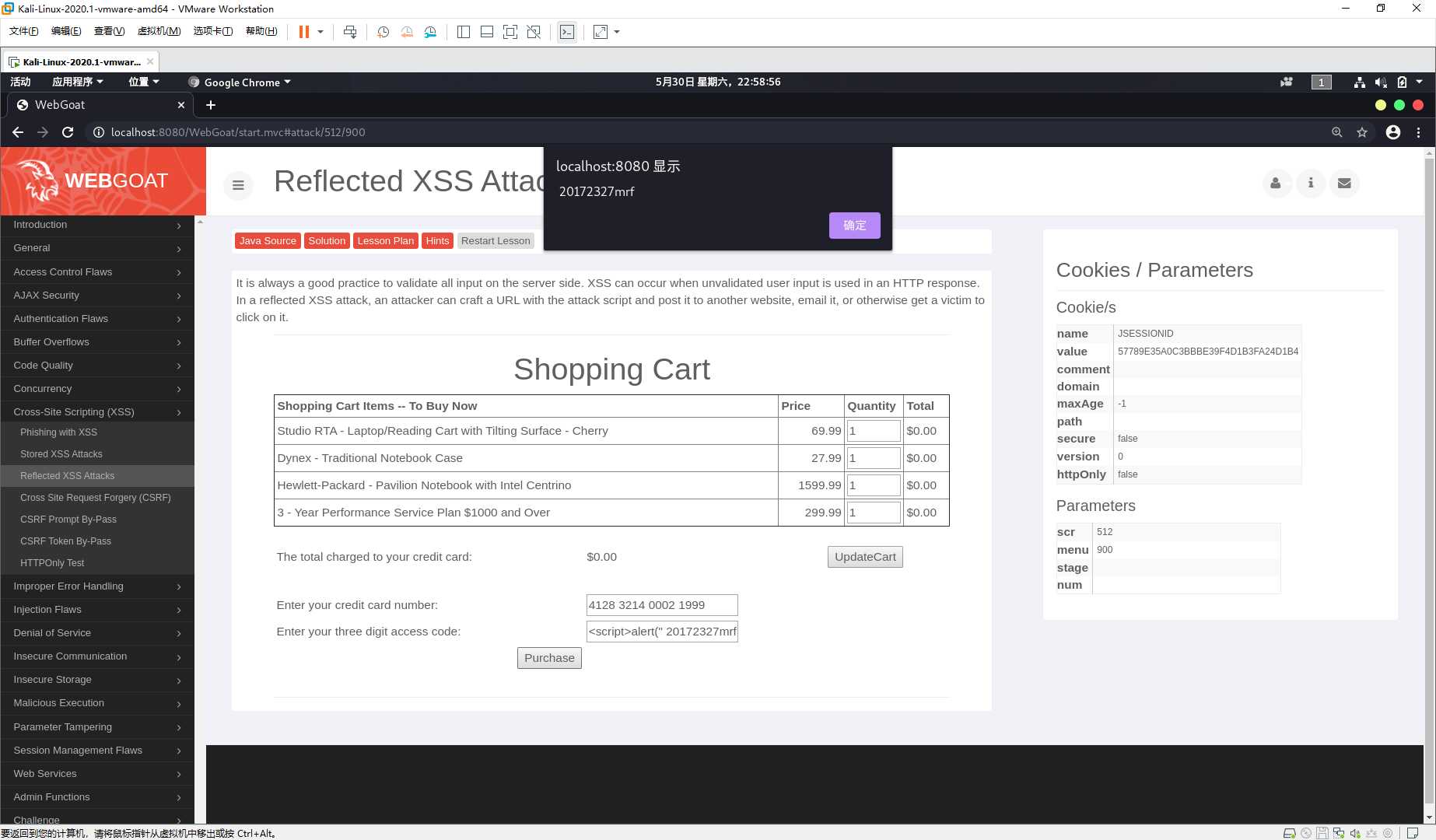
Task: Collapse the Cross-Site Scripting (XSS) category
Action: click(x=97, y=412)
